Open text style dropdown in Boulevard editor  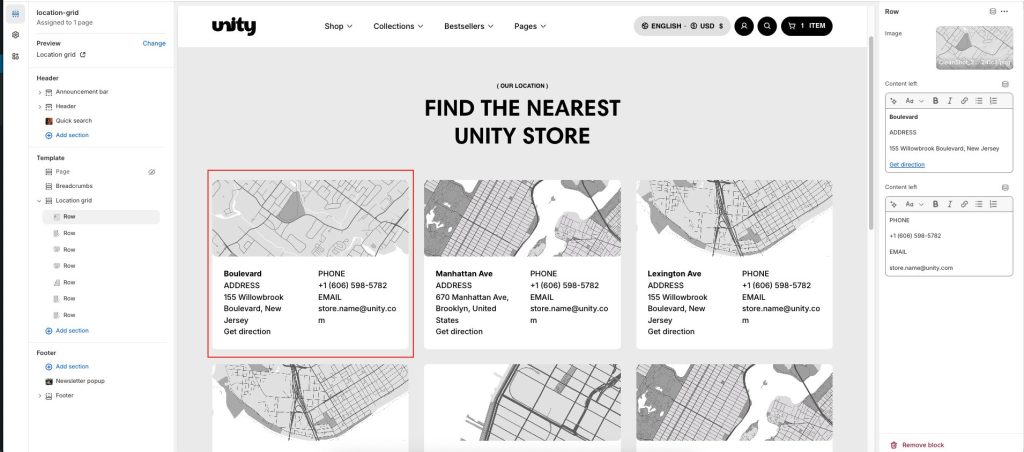(x=914, y=101)
